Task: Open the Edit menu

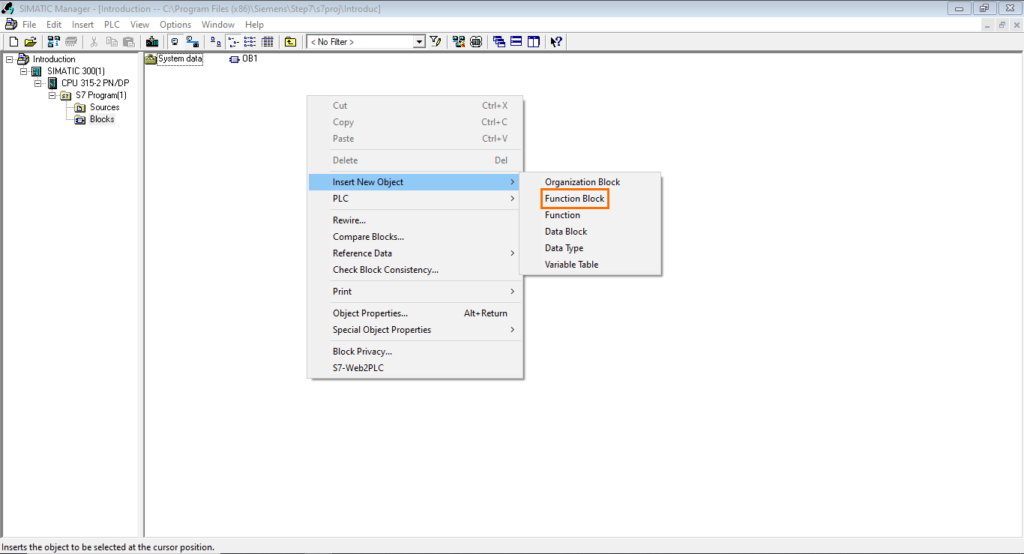Action: [54, 25]
